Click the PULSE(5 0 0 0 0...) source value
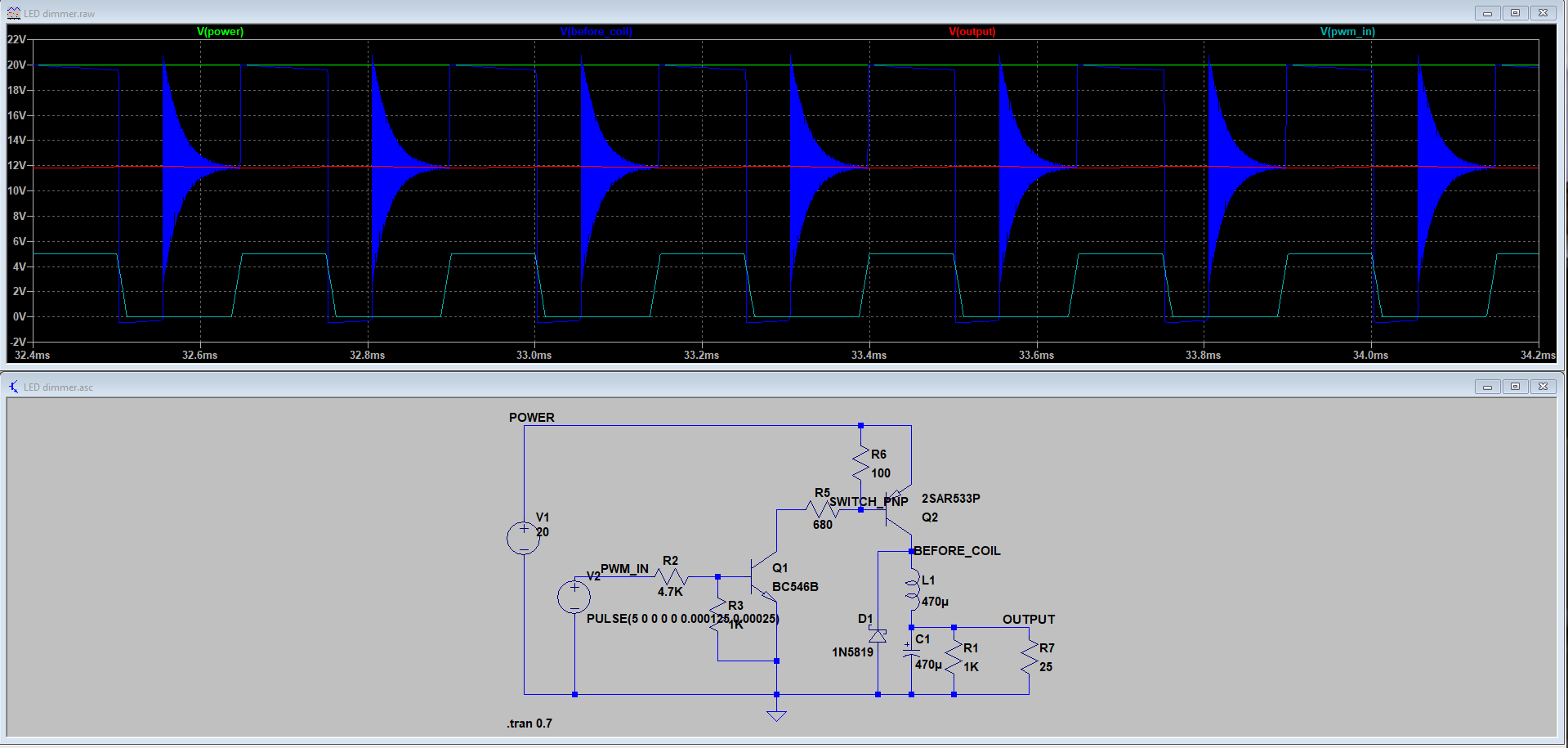1568x748 pixels. coord(683,619)
